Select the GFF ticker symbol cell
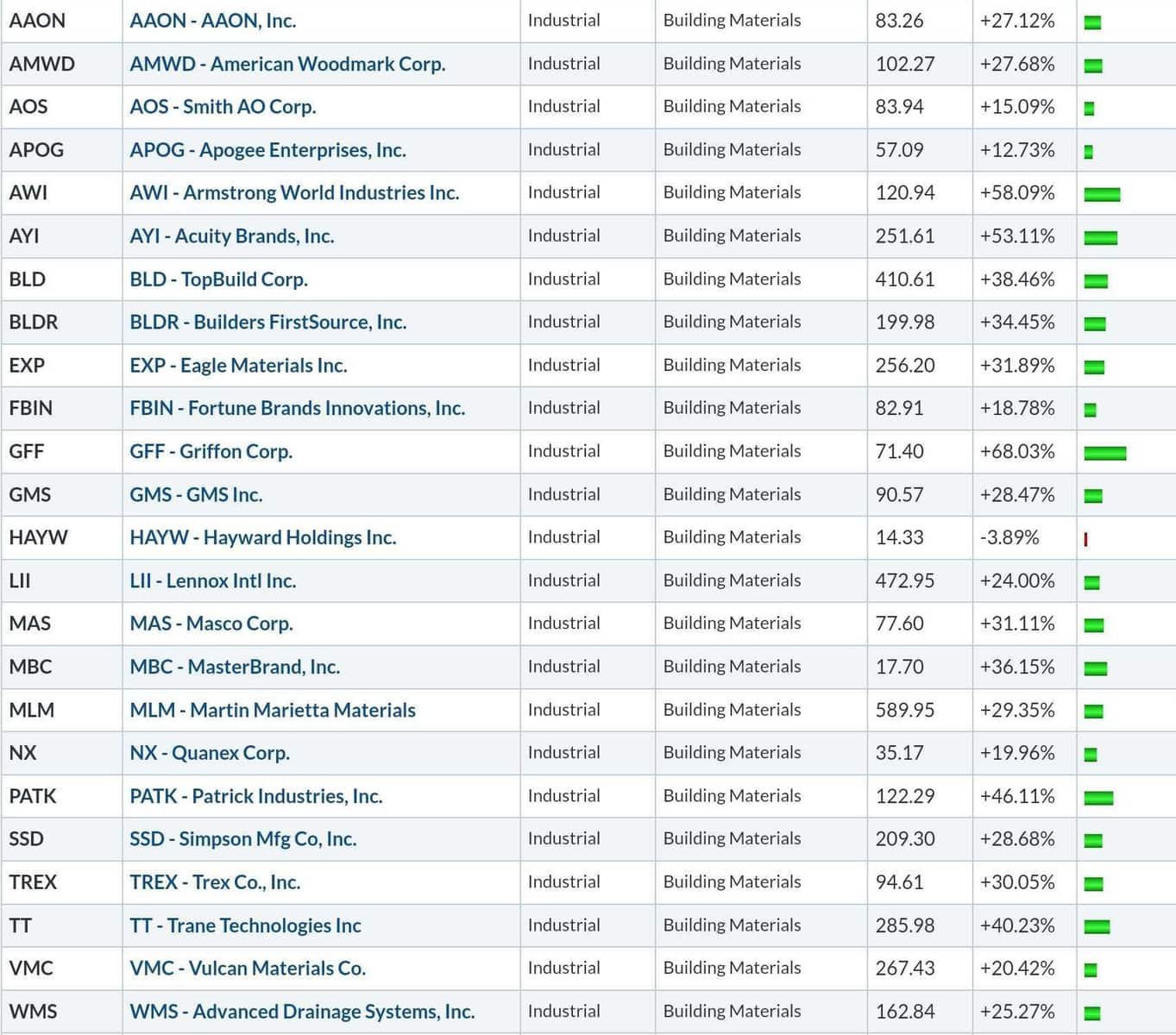The height and width of the screenshot is (1035, 1176). coord(62,452)
